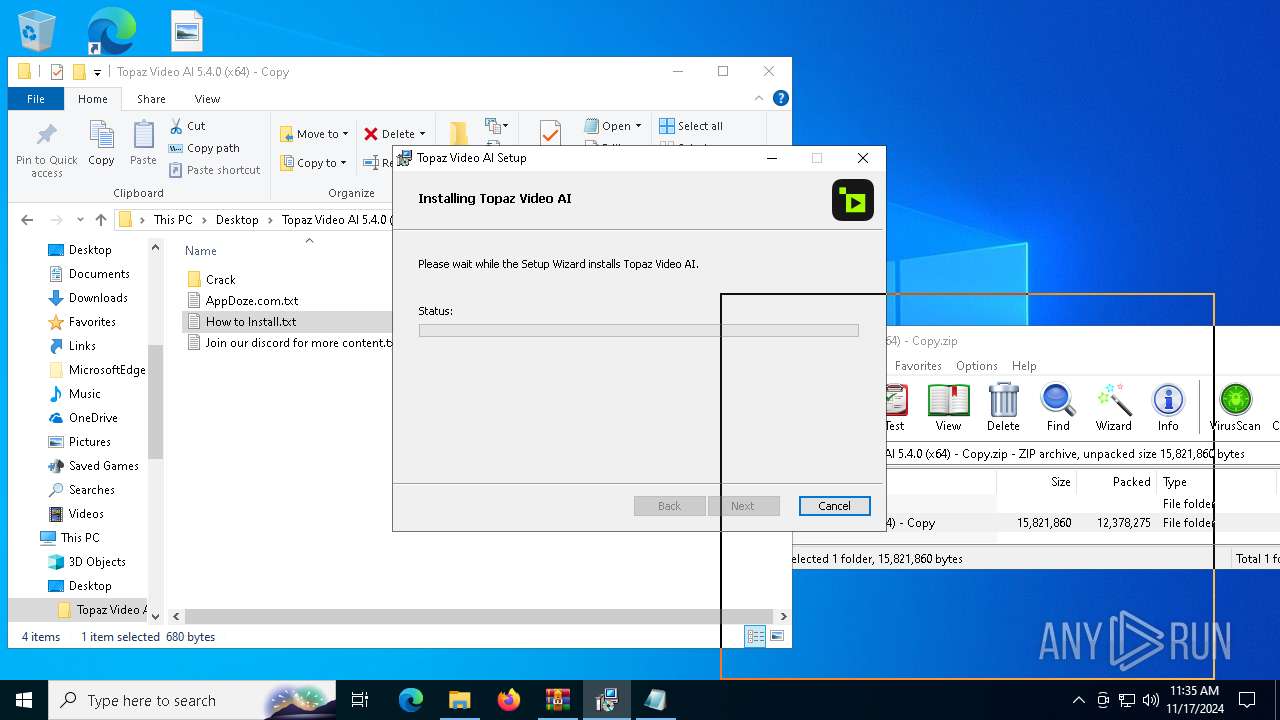This screenshot has width=1280, height=720.
Task: Click the Copy icon in ribbon
Action: point(101,144)
